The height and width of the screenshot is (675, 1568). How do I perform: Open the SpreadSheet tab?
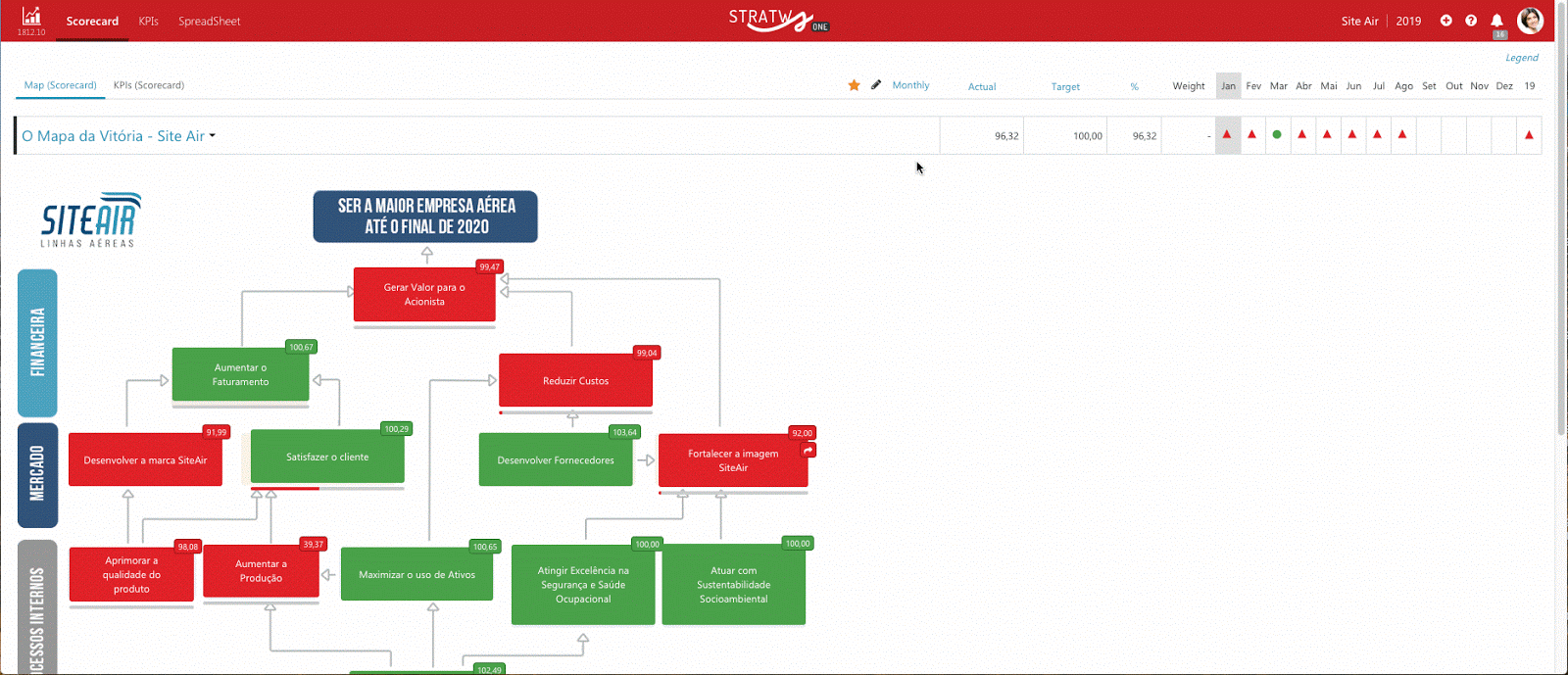209,21
